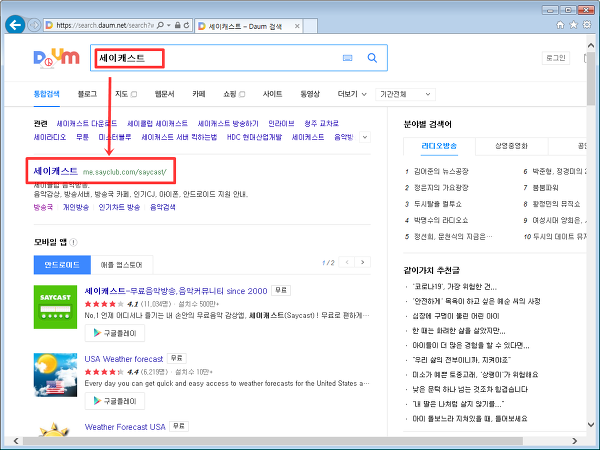Open the browser home icon
600x450 pixels.
click(560, 25)
